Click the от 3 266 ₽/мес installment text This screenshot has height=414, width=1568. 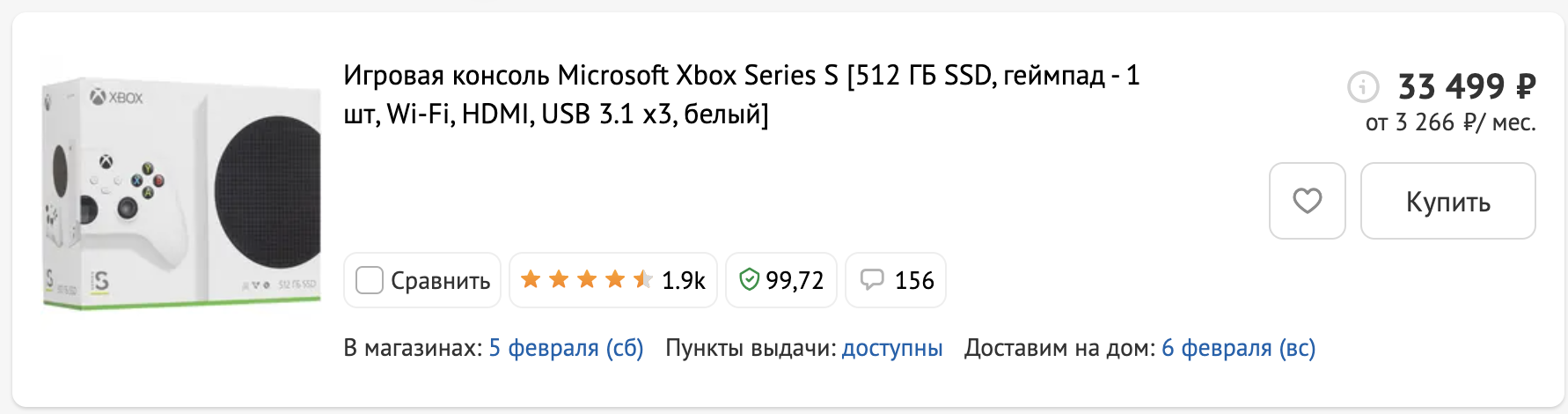click(x=1450, y=122)
